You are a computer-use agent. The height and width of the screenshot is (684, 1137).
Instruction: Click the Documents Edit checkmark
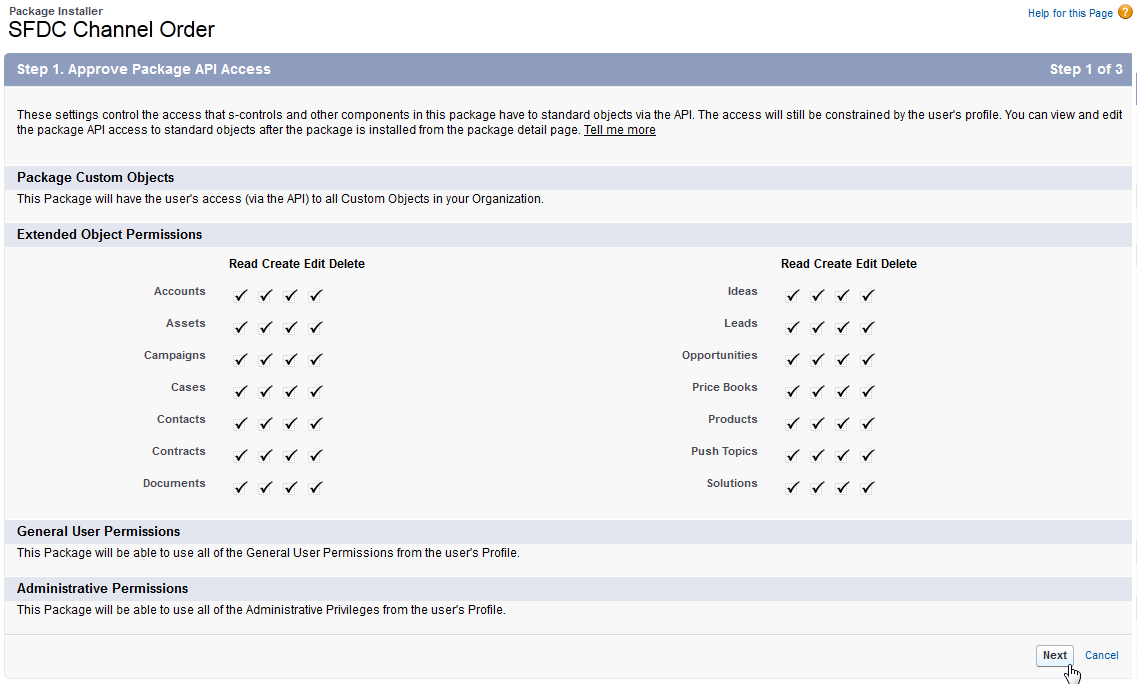point(291,487)
